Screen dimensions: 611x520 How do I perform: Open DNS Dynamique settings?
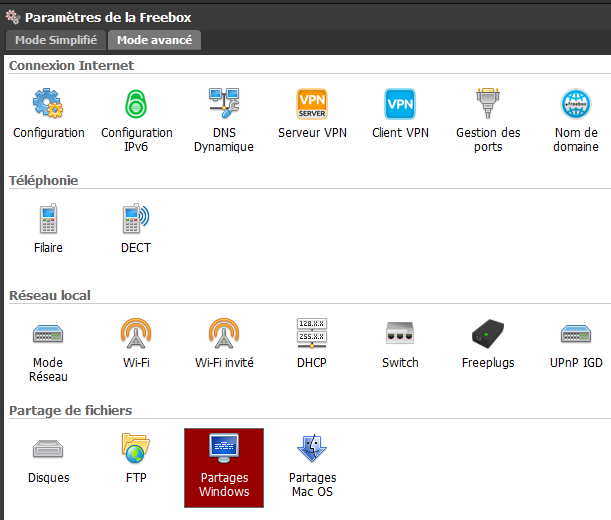(224, 105)
